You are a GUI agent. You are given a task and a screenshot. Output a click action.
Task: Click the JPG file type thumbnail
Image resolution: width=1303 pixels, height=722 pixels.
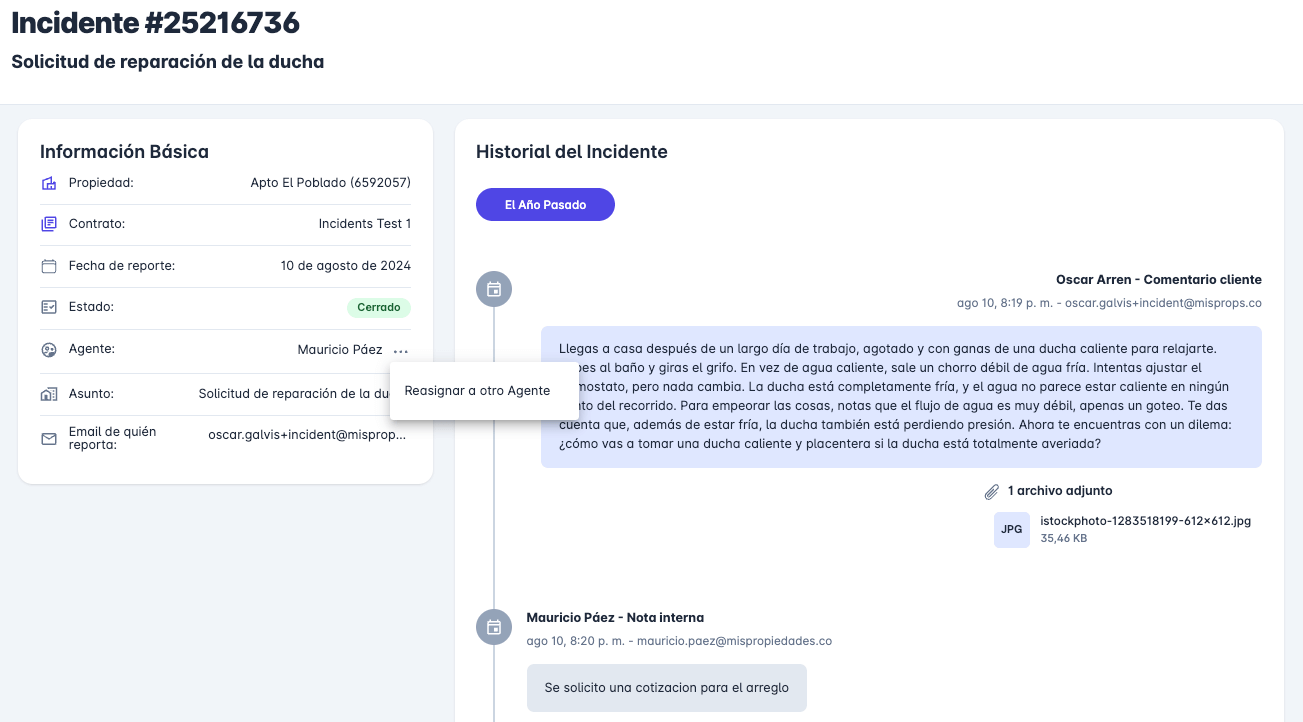[1011, 529]
